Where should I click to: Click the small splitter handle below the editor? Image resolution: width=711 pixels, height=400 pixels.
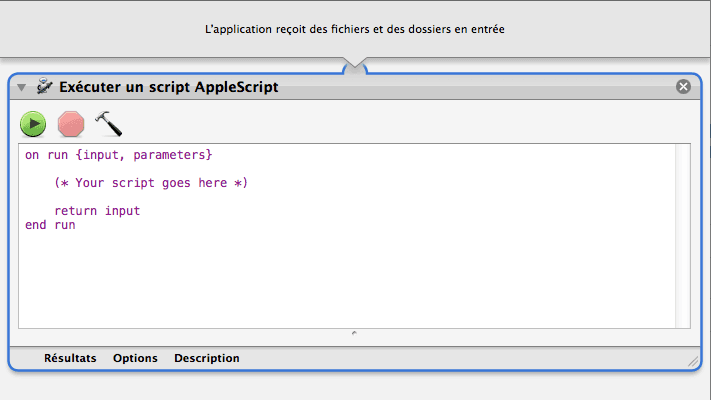point(354,333)
